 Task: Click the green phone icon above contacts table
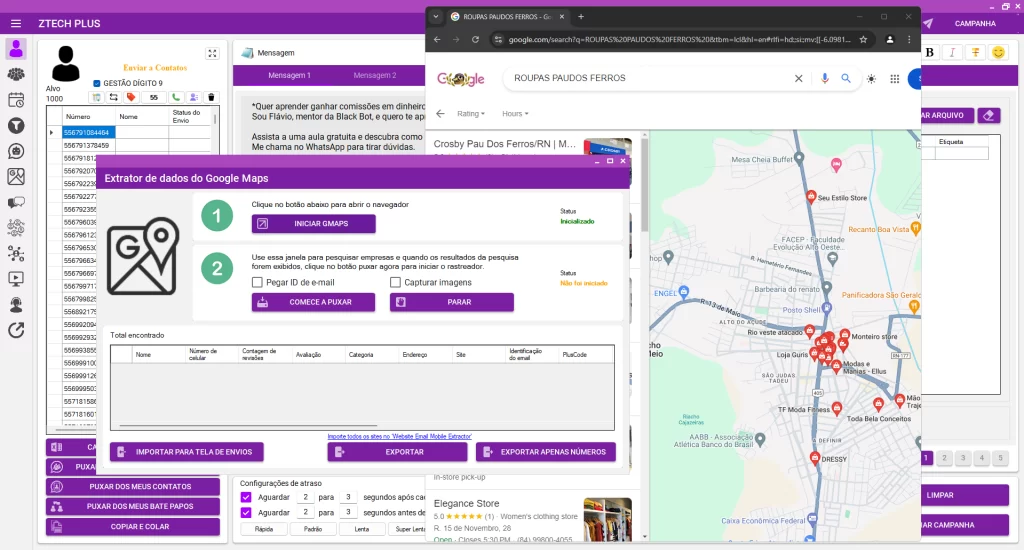(176, 97)
